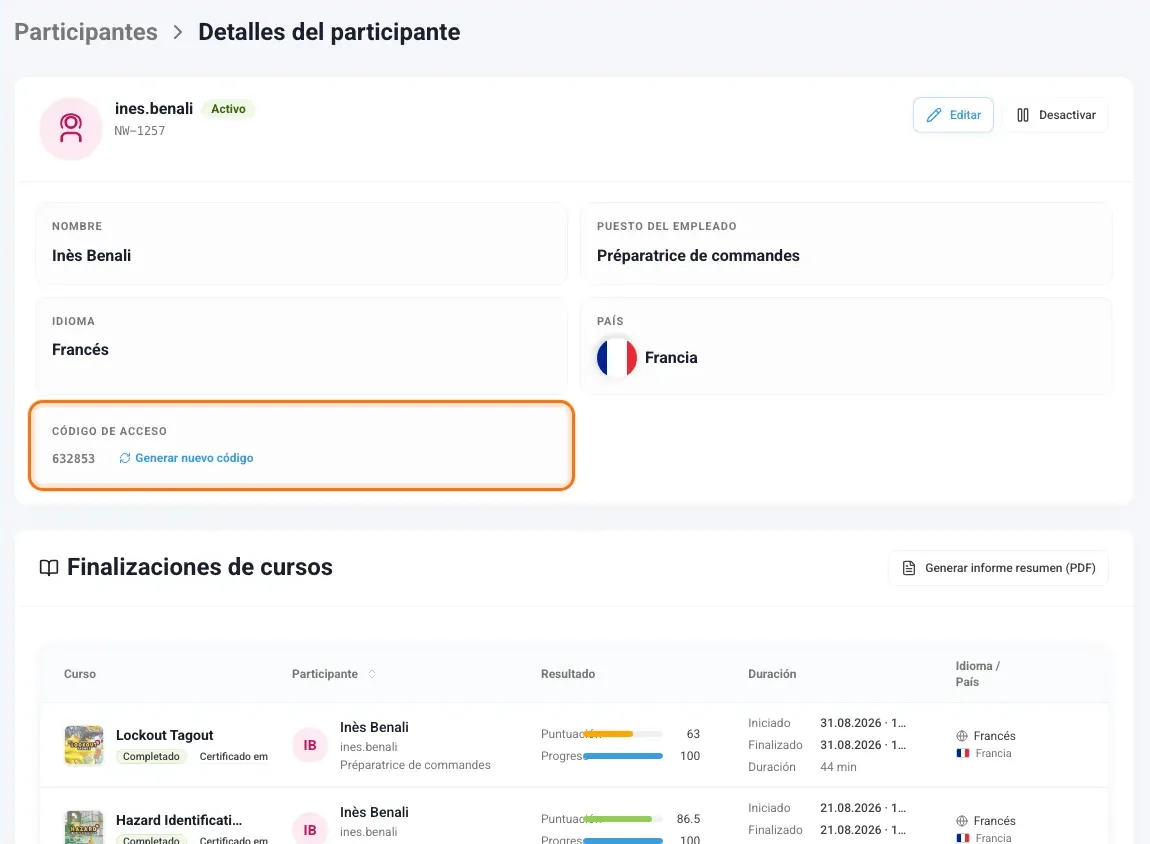Screen dimensions: 1150x844
Task: Click the Inès Benali name value
Action: pyautogui.click(x=92, y=256)
